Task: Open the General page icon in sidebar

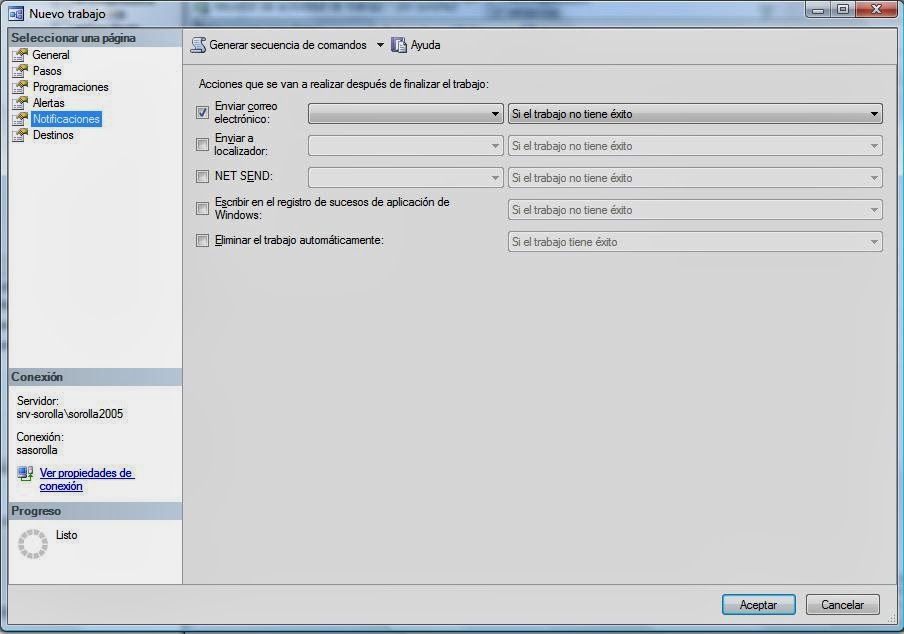Action: click(x=23, y=55)
